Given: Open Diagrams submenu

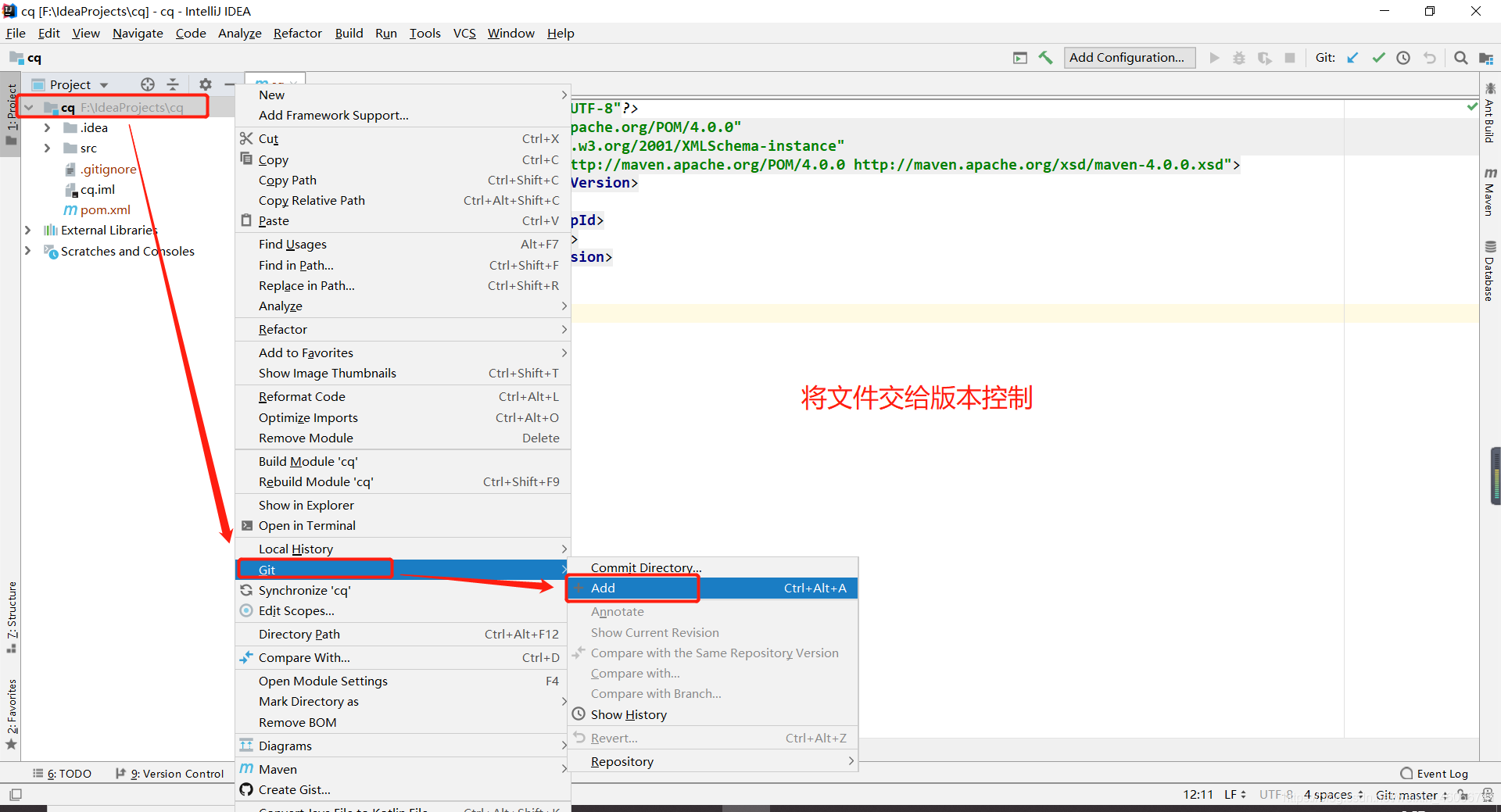Looking at the screenshot, I should pyautogui.click(x=403, y=746).
